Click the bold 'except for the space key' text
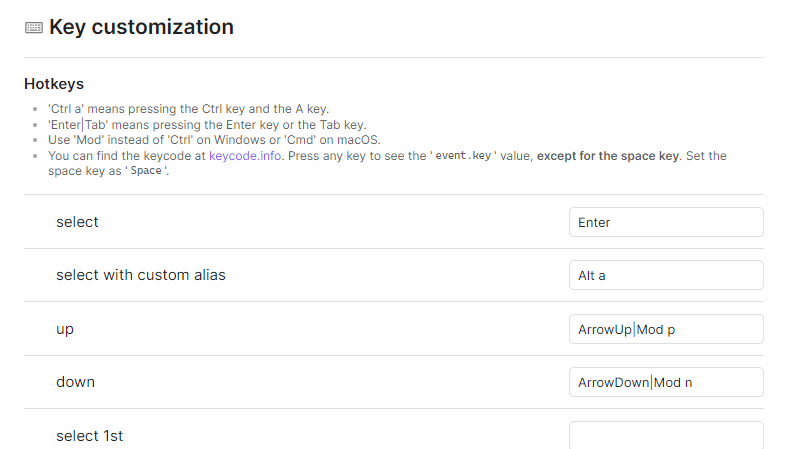 [x=609, y=156]
